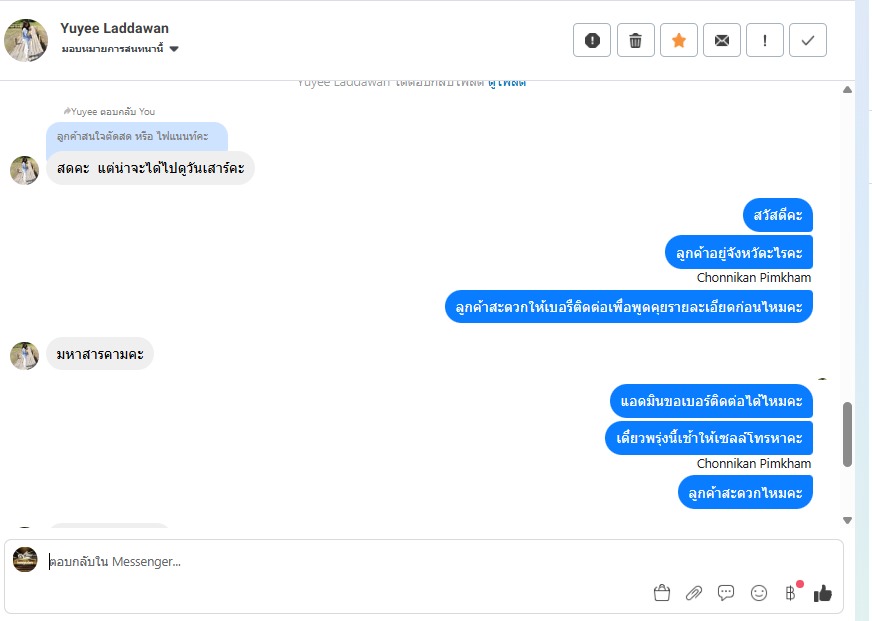Click the chat scrollbar down arrow
This screenshot has height=621, width=872.
(x=847, y=520)
